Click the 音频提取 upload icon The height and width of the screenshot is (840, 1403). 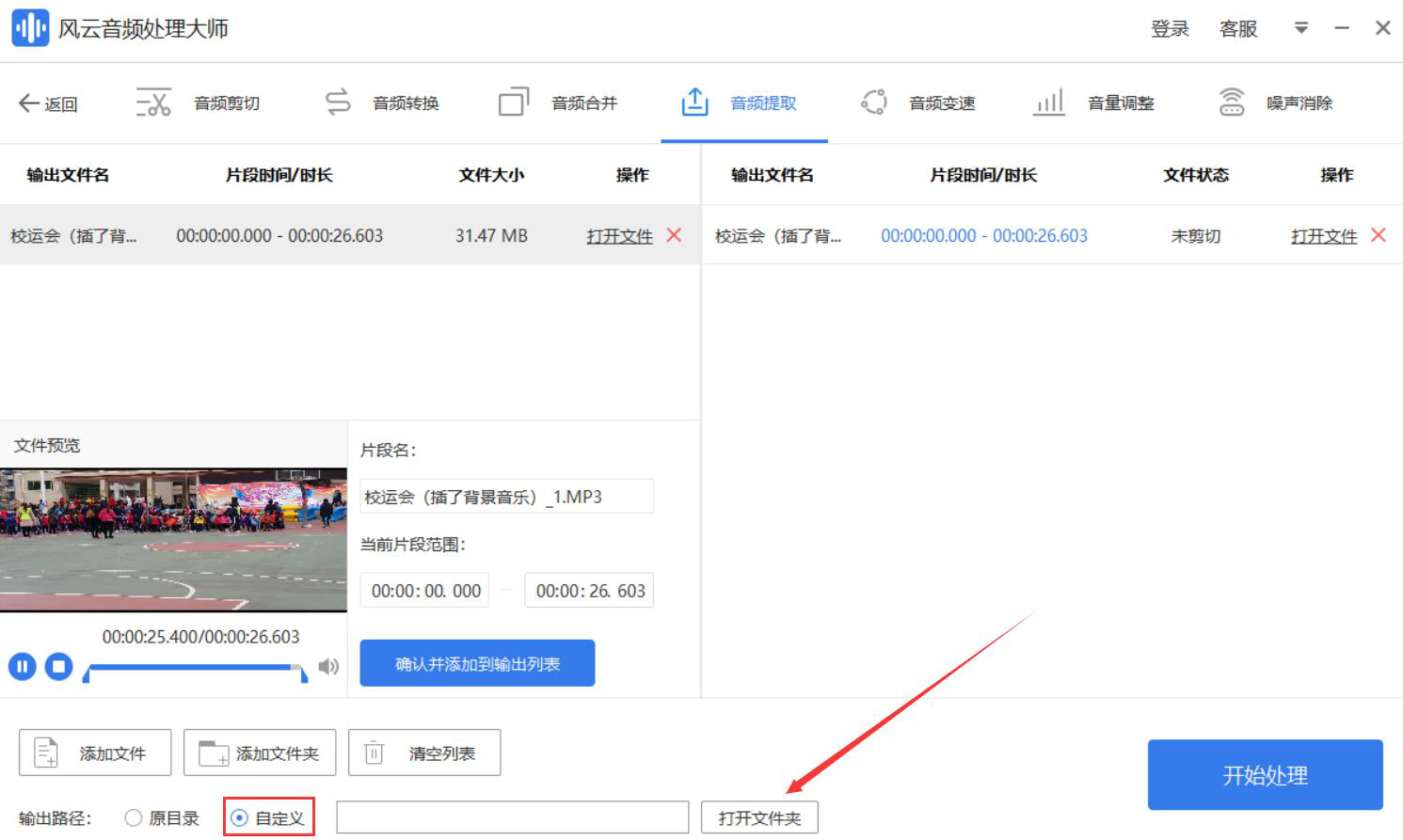(x=694, y=102)
